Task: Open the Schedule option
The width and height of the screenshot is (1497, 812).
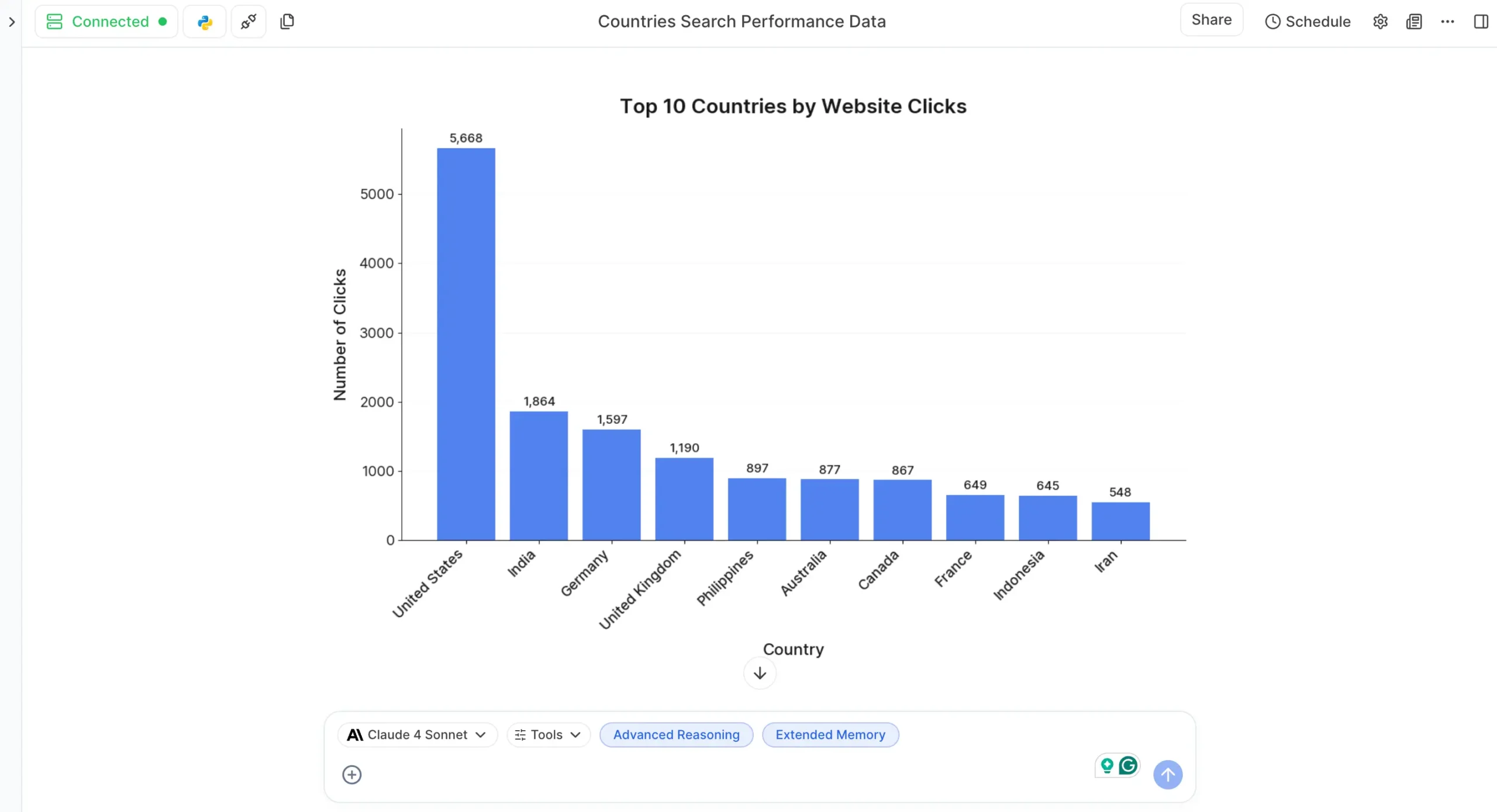Action: point(1308,22)
